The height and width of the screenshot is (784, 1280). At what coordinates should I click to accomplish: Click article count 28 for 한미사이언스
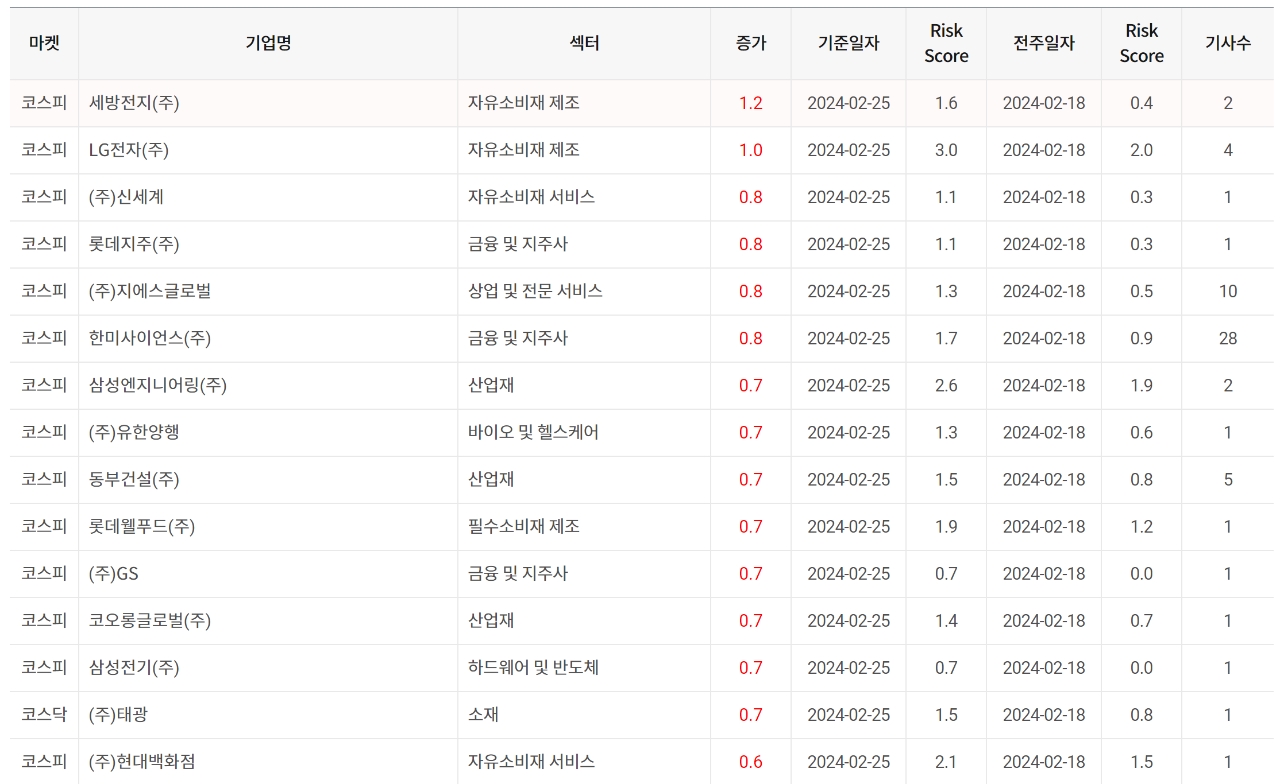(1227, 338)
